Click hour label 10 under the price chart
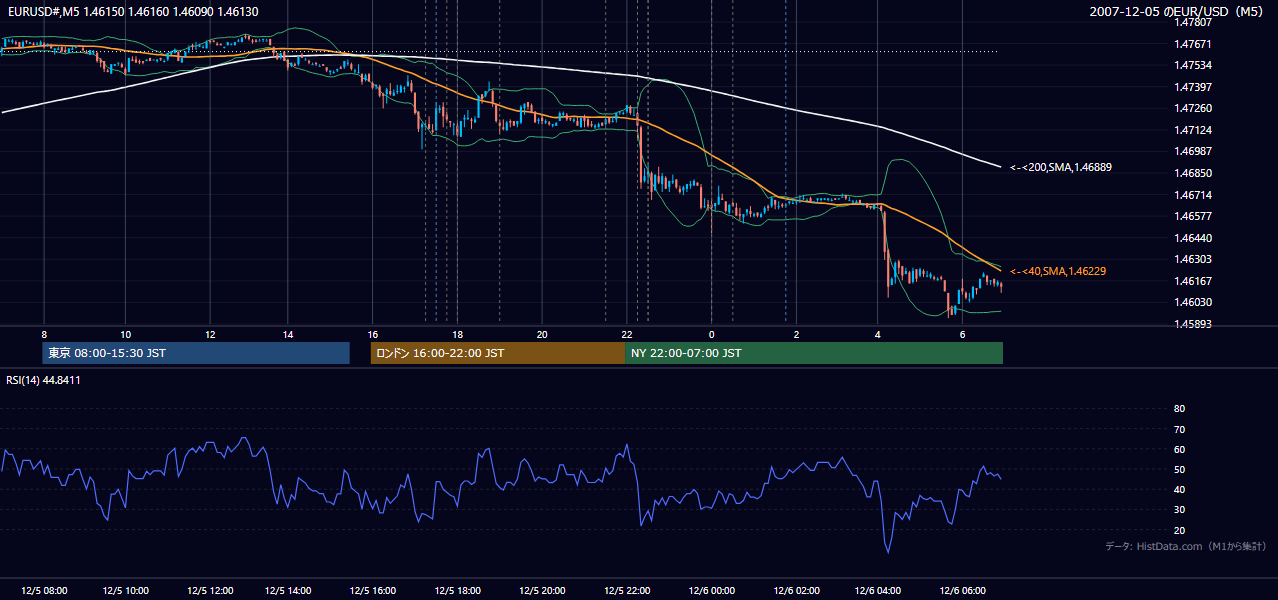Viewport: 1278px width, 600px height. (x=126, y=334)
